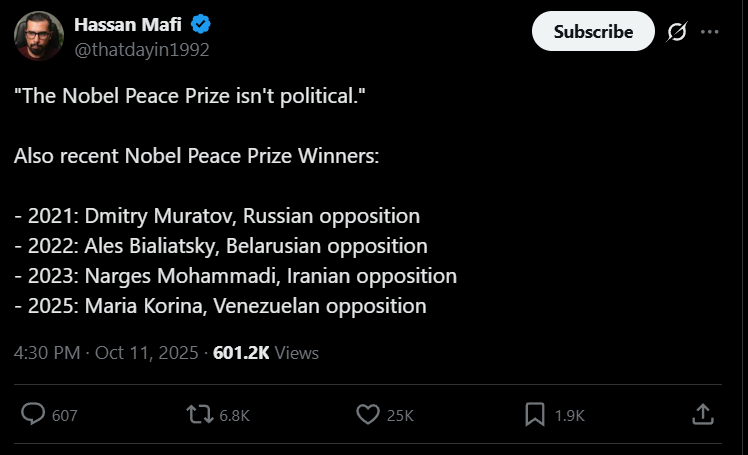Click the 607 replies count

click(x=64, y=415)
